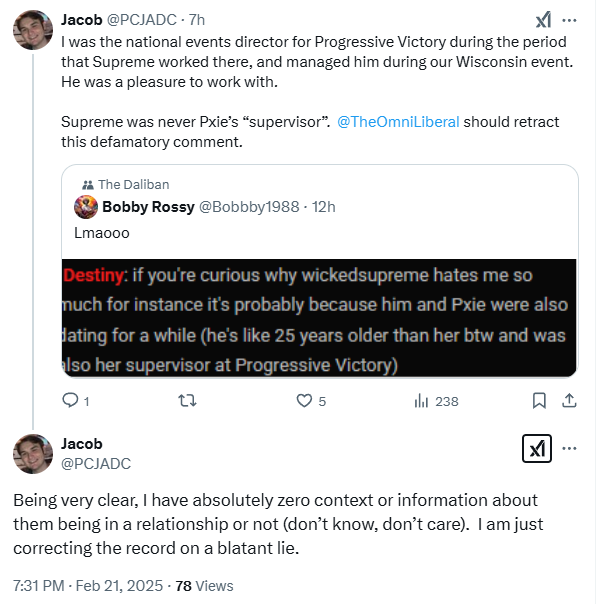Share the top tweet via share icon
Screen dimensions: 612x604
coord(569,401)
